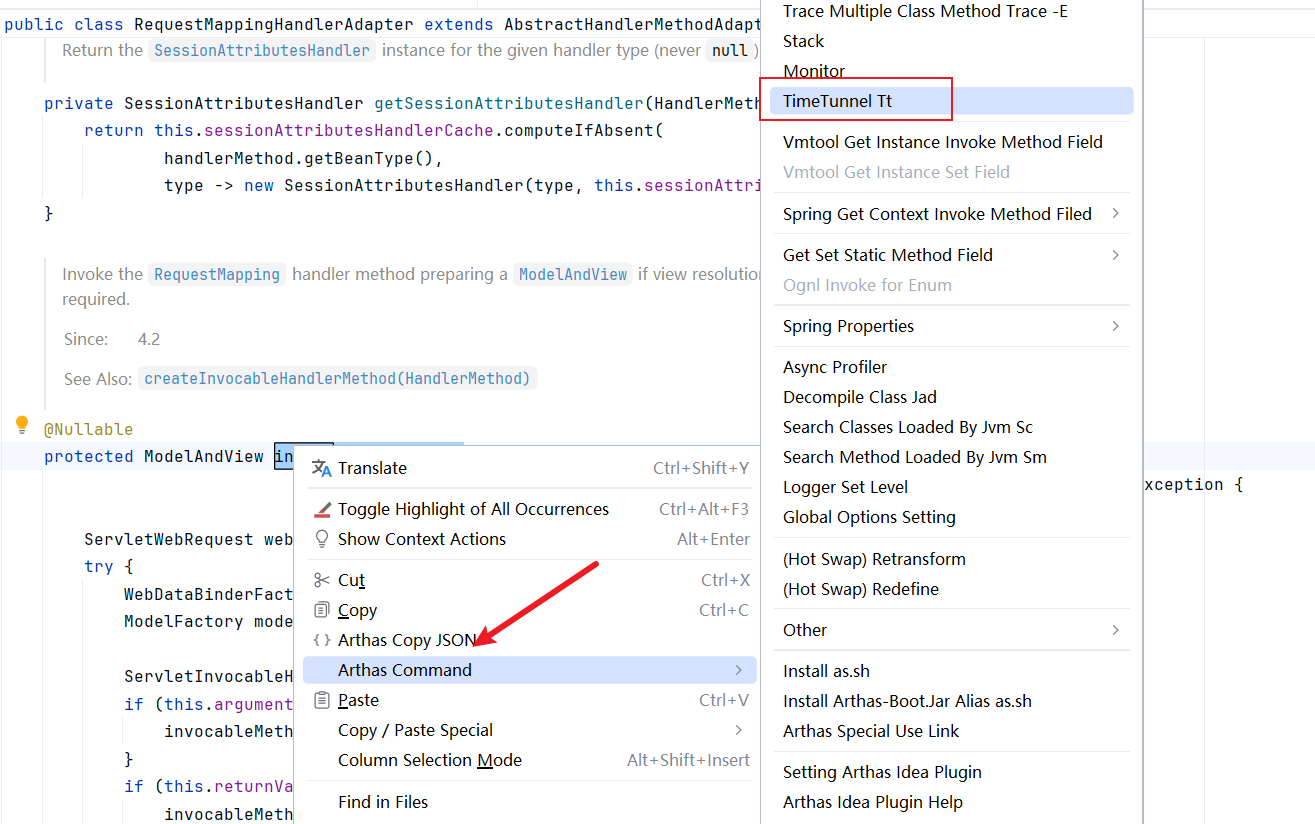This screenshot has height=824, width=1315.
Task: Click the scissors Cut icon
Action: pos(321,580)
